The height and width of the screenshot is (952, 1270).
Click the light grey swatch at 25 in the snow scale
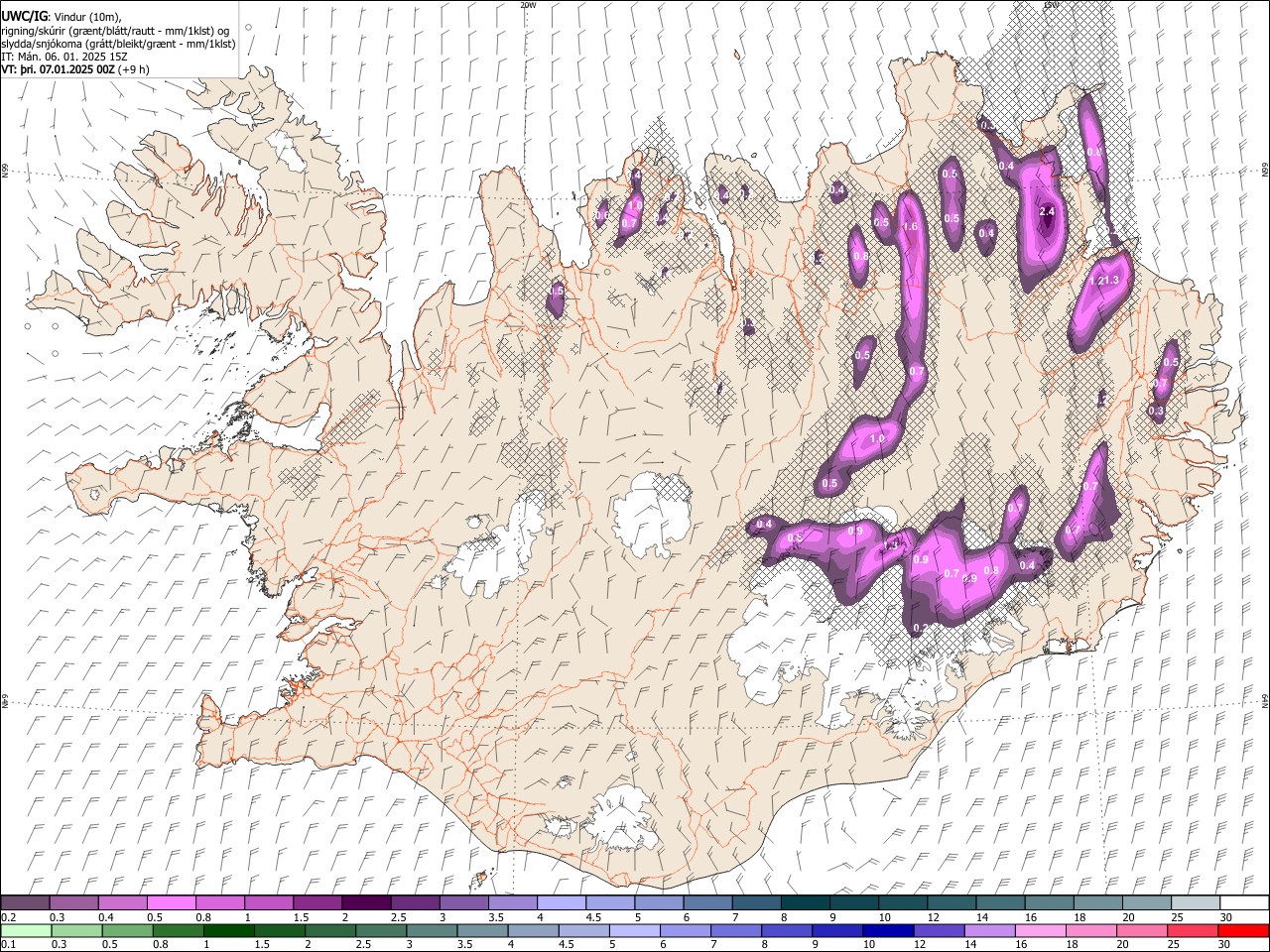(x=1195, y=903)
